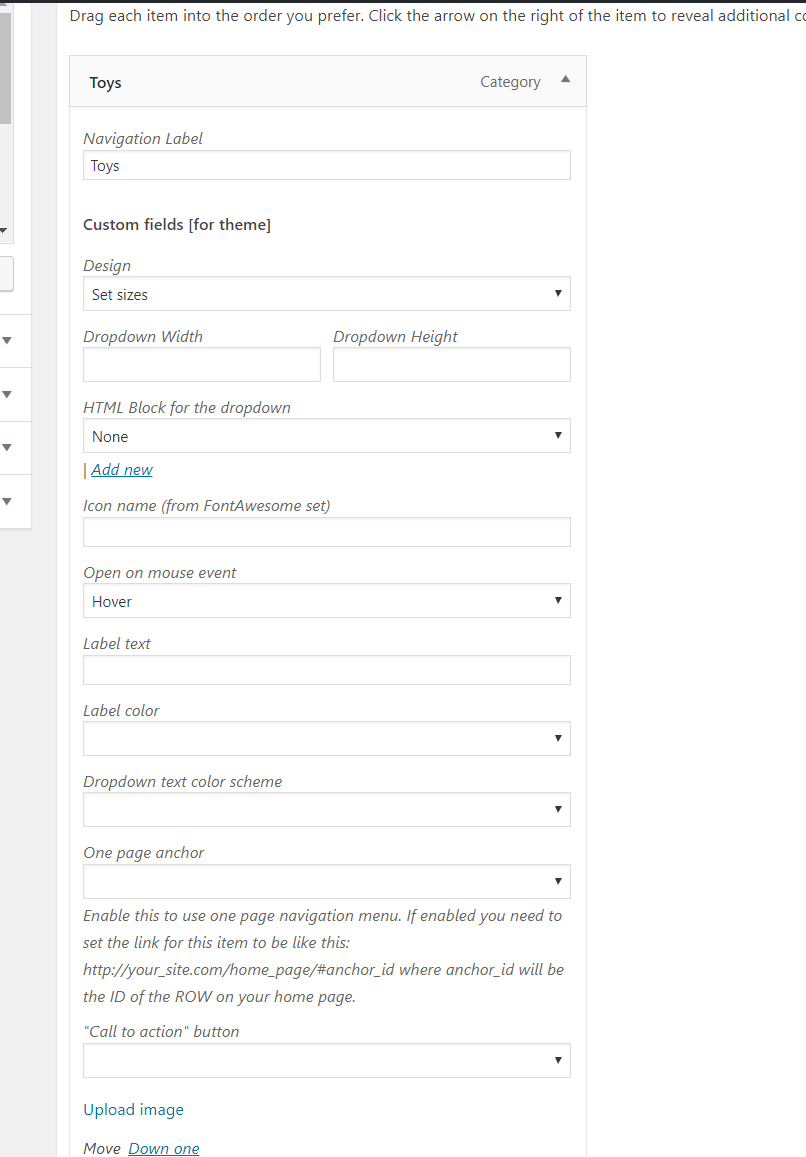Click the left panel scrollbar thumb
Viewport: 806px width, 1157px height.
tap(5, 70)
